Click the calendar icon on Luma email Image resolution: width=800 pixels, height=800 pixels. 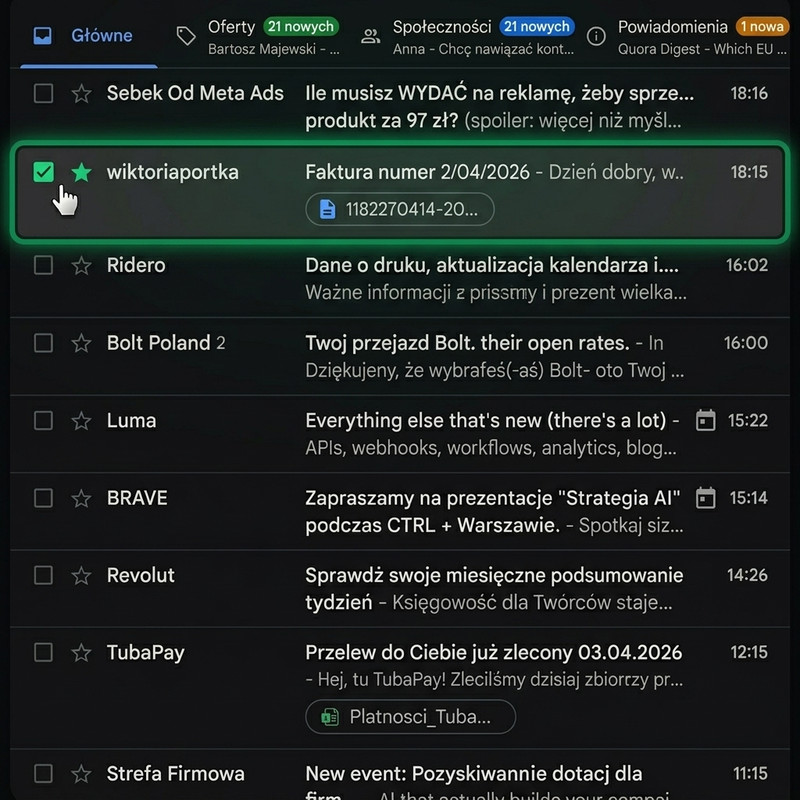(x=706, y=420)
